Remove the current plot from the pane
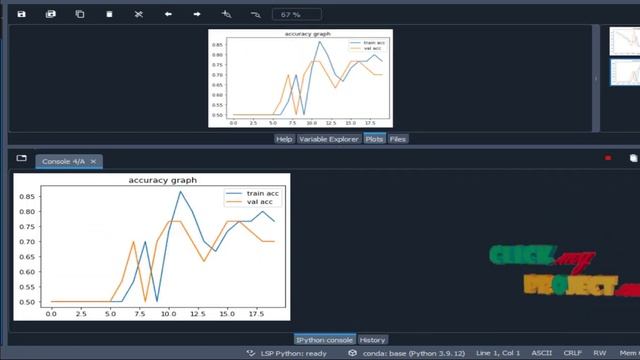Screen dimensions: 640x360 pos(109,14)
